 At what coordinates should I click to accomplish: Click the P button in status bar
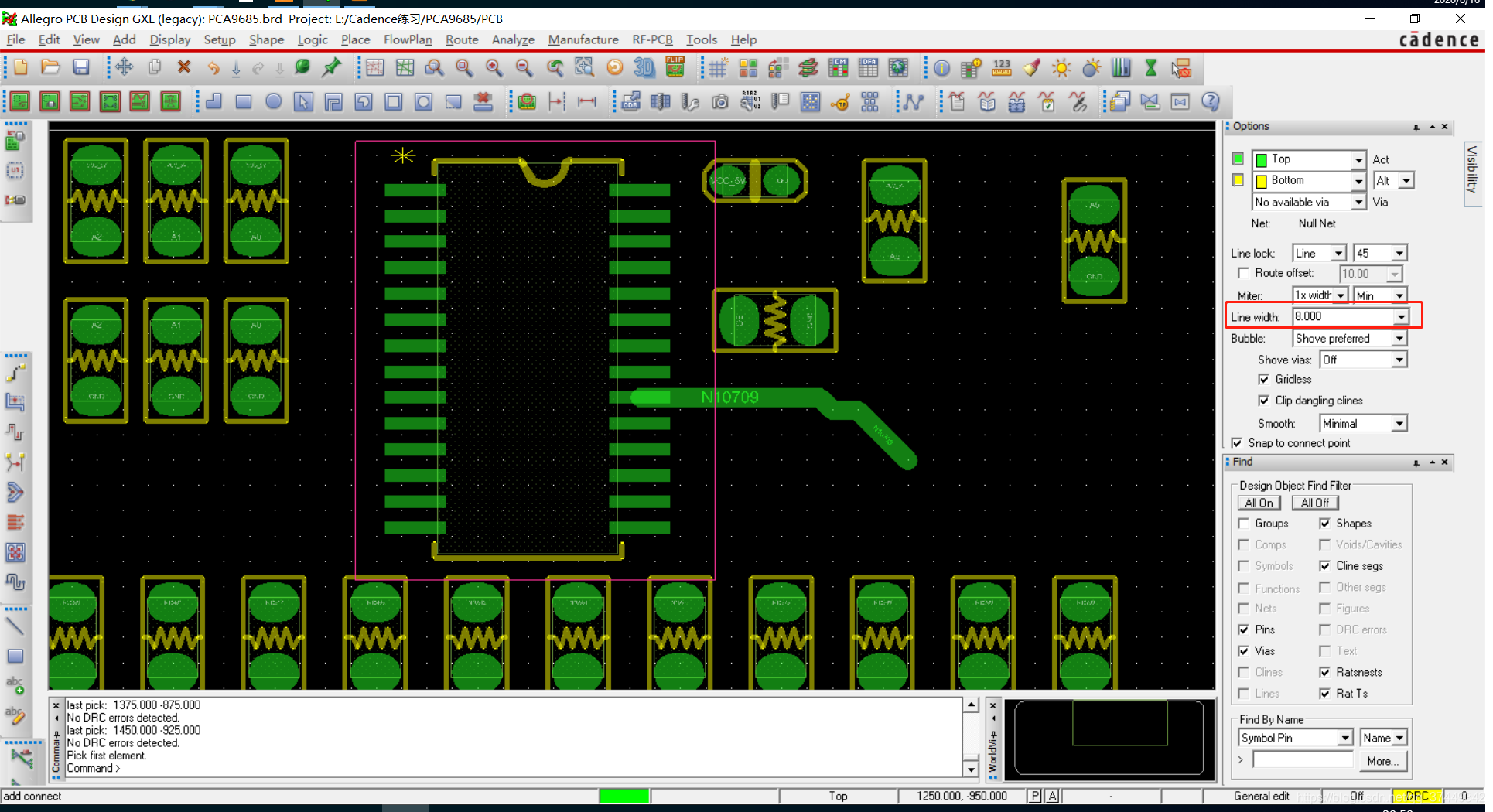pos(1035,796)
